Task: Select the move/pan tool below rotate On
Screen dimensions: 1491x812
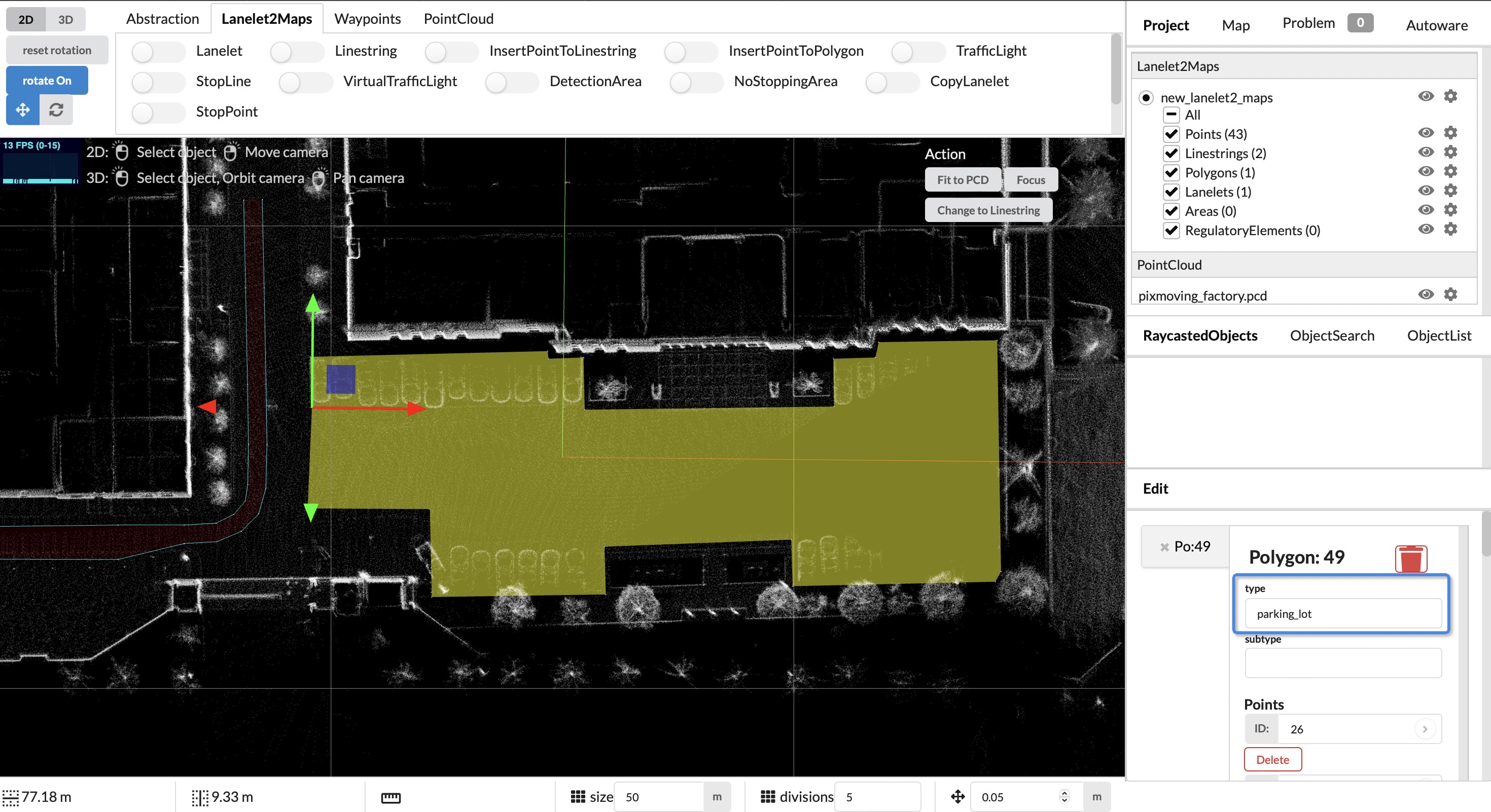Action: (23, 109)
